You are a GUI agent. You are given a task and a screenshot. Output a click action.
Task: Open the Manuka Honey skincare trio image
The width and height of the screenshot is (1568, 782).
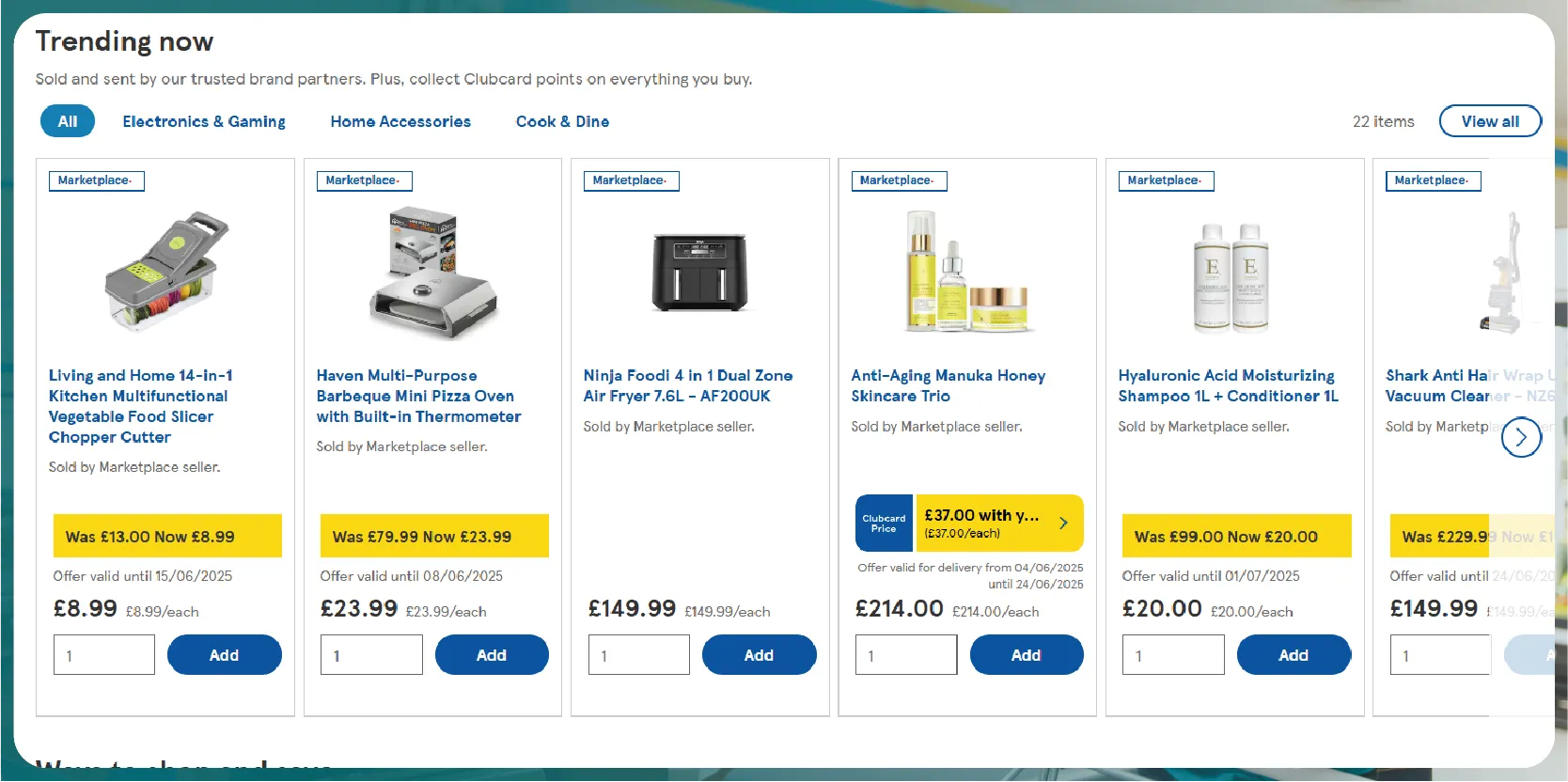[x=966, y=272]
